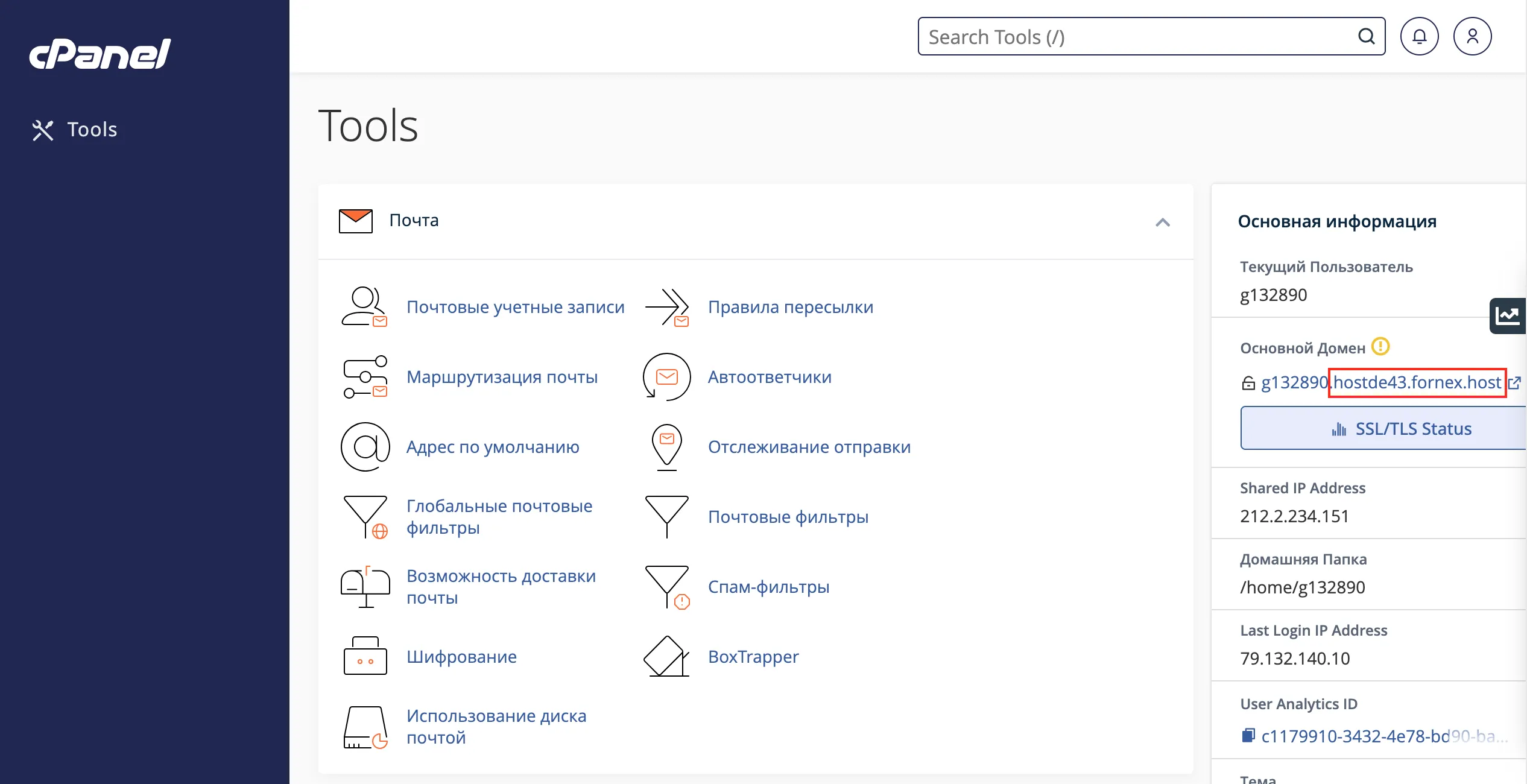
Task: Click the Tools wrench icon in sidebar
Action: click(x=43, y=130)
